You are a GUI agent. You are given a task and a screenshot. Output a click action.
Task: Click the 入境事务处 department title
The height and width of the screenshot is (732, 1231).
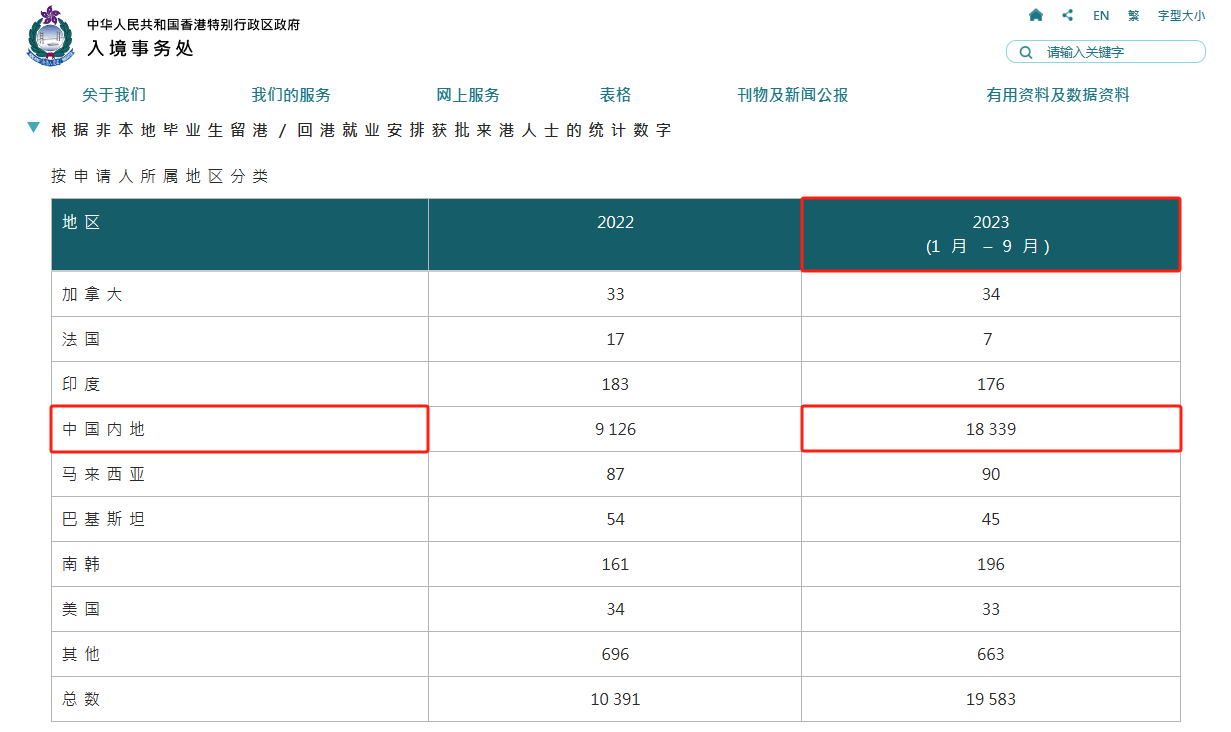[x=140, y=48]
